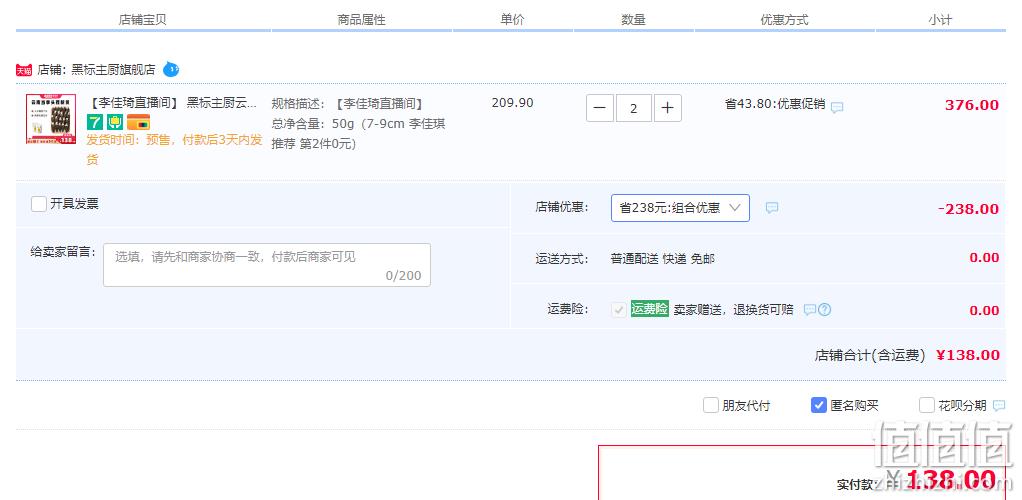Click the 商品属性 column header
1022x500 pixels.
pyautogui.click(x=362, y=20)
